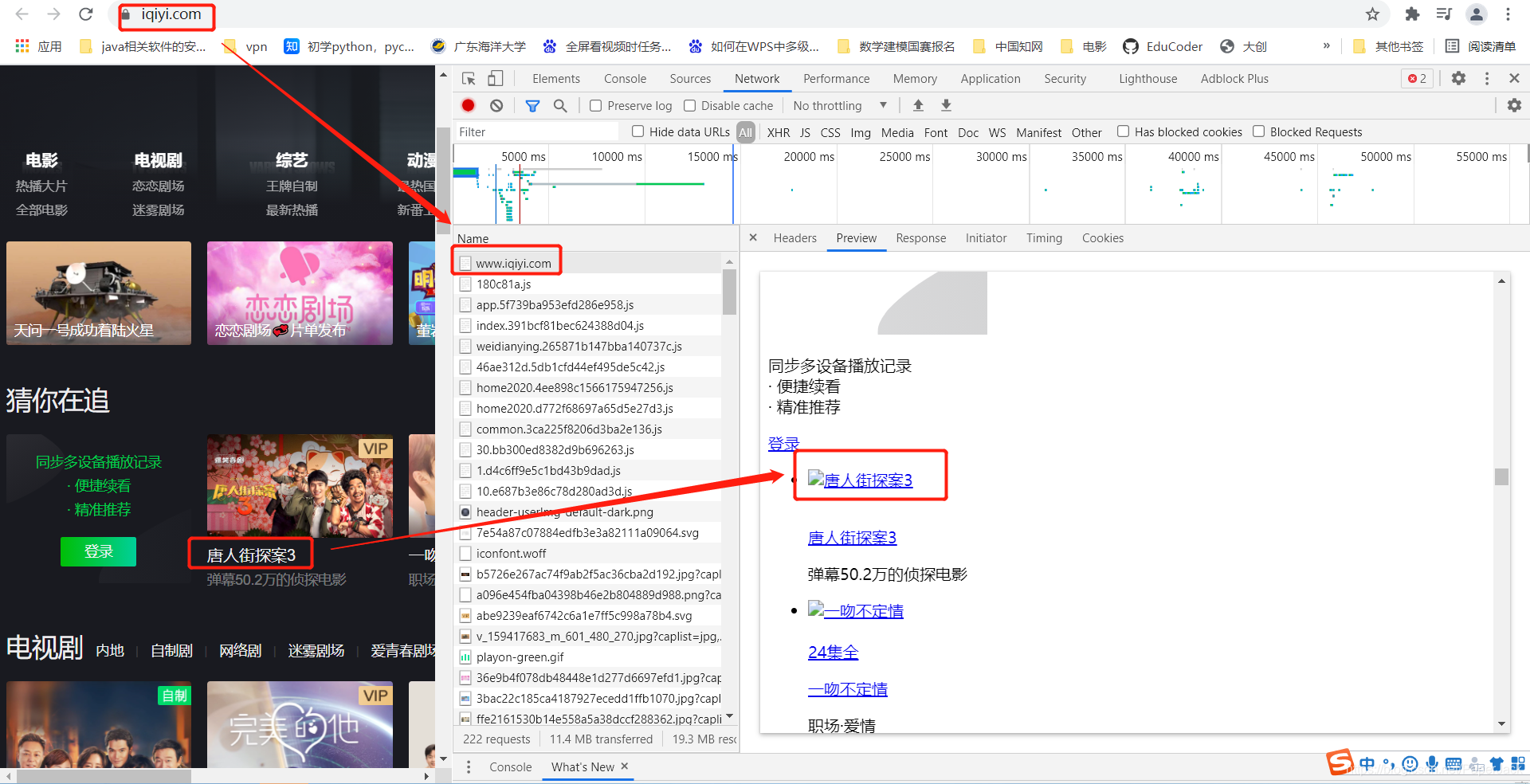
Task: Stop network request recording
Action: [x=468, y=105]
